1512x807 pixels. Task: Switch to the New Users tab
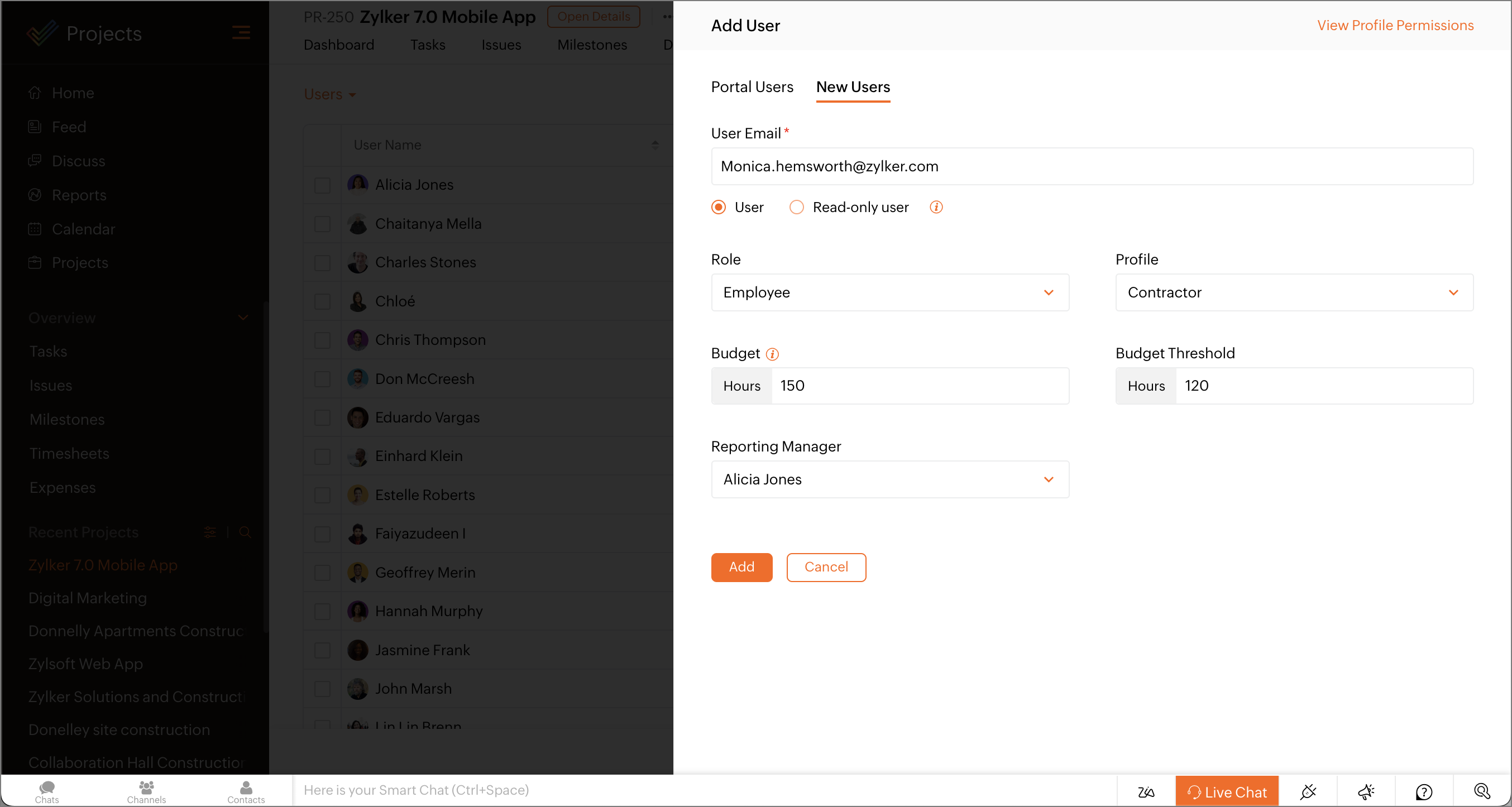tap(853, 87)
